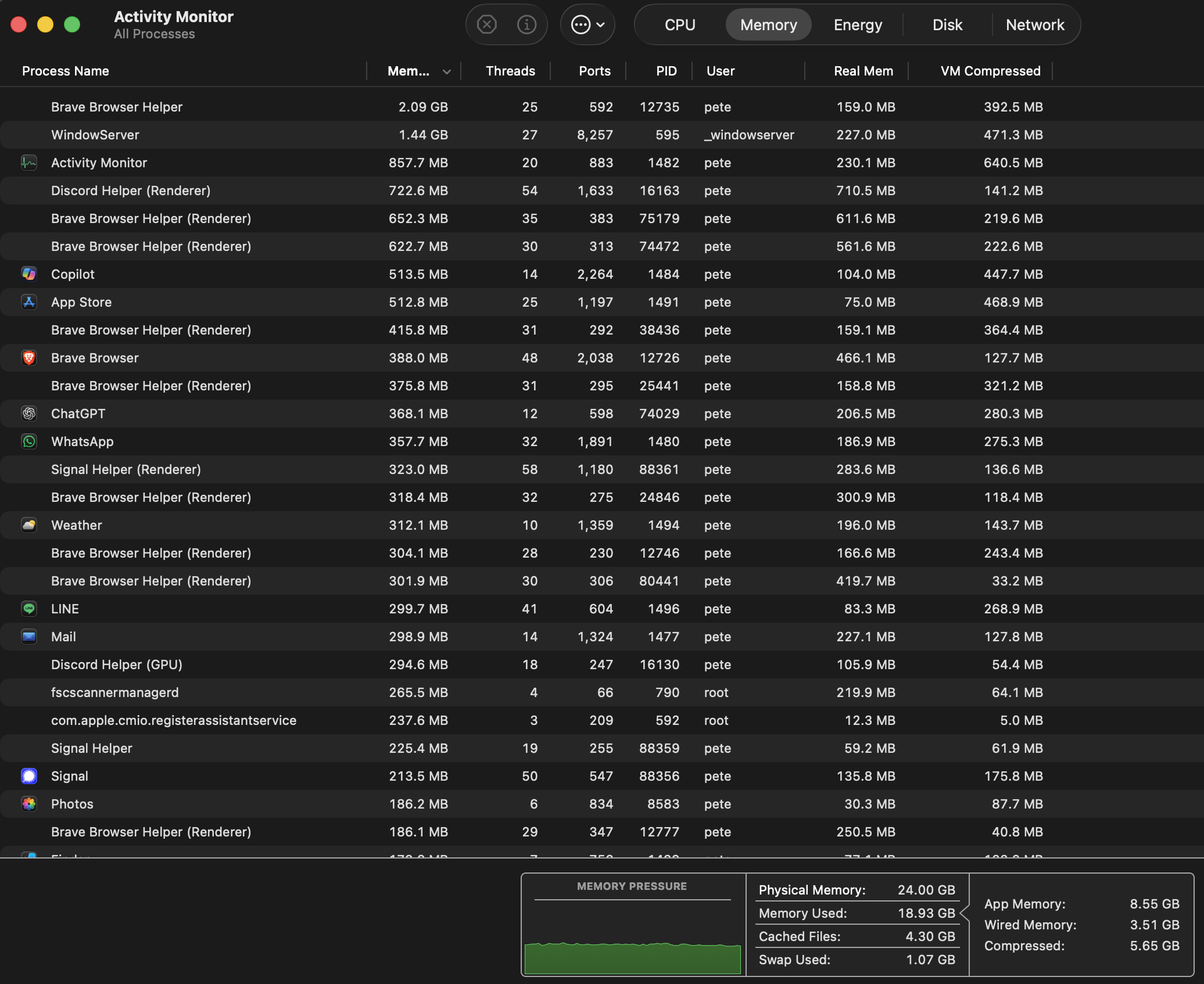Click the WhatsApp process name
This screenshot has width=1204, height=984.
tap(83, 441)
